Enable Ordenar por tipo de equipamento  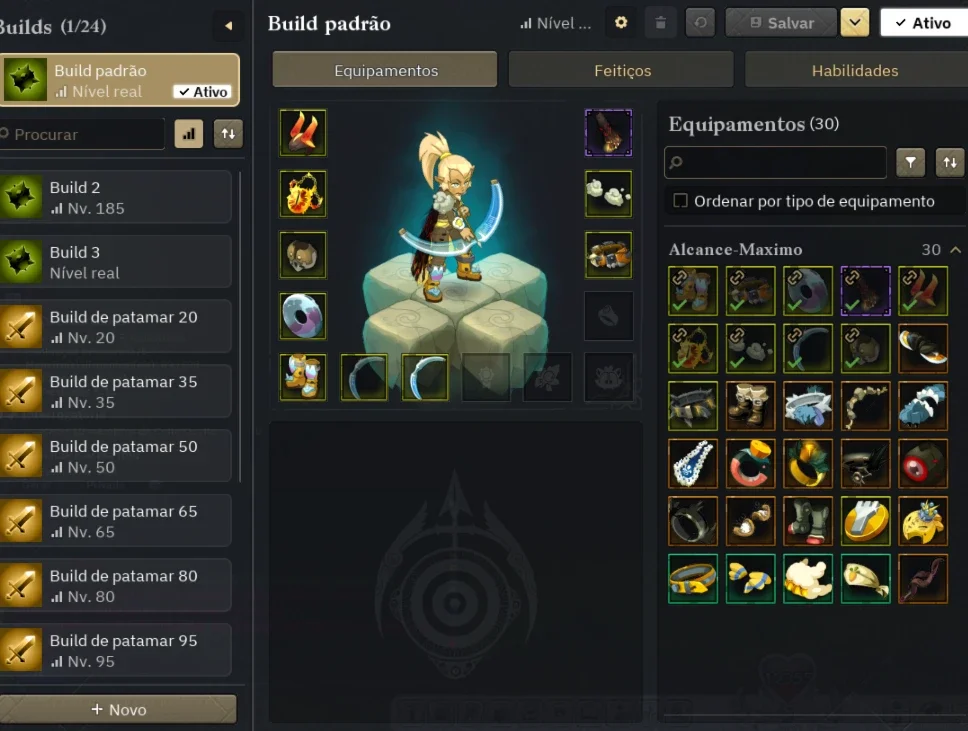click(680, 201)
